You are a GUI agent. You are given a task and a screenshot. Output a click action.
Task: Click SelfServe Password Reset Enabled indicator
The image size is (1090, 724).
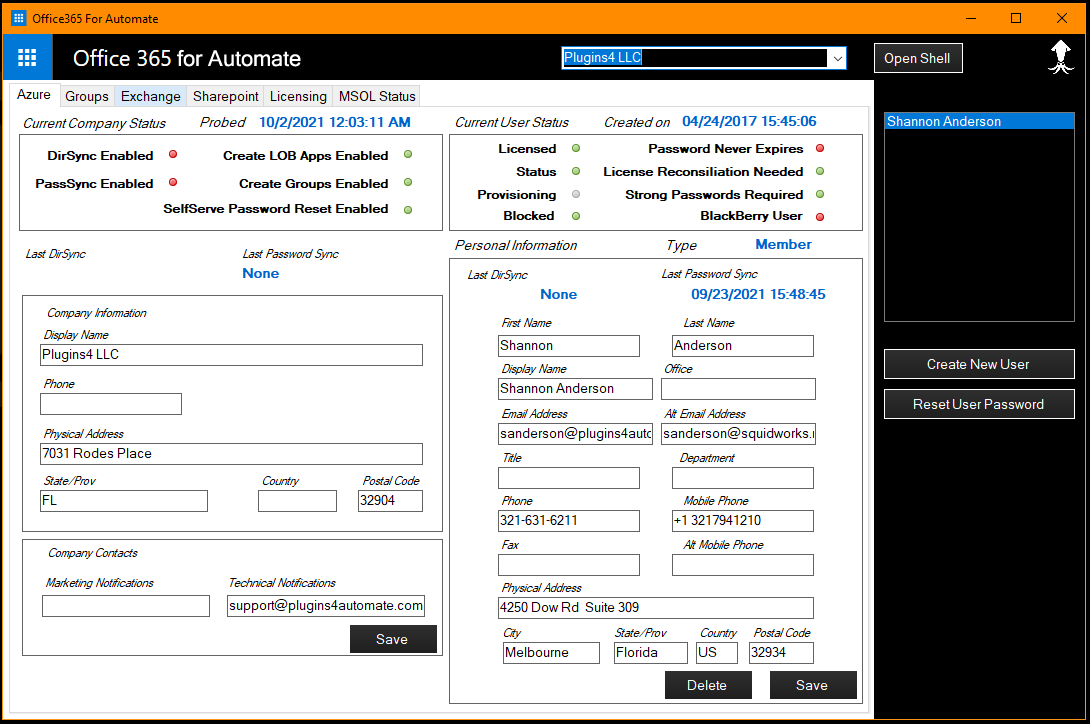[x=408, y=209]
